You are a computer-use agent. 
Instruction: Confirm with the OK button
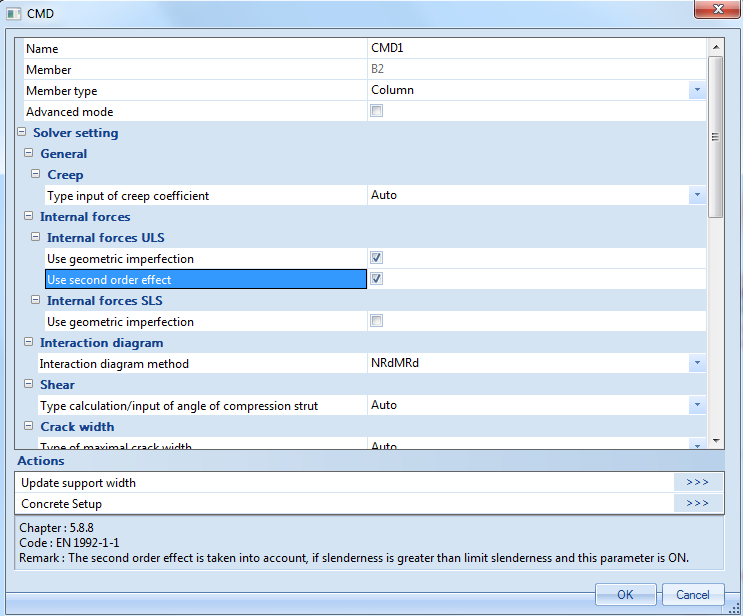tap(625, 594)
